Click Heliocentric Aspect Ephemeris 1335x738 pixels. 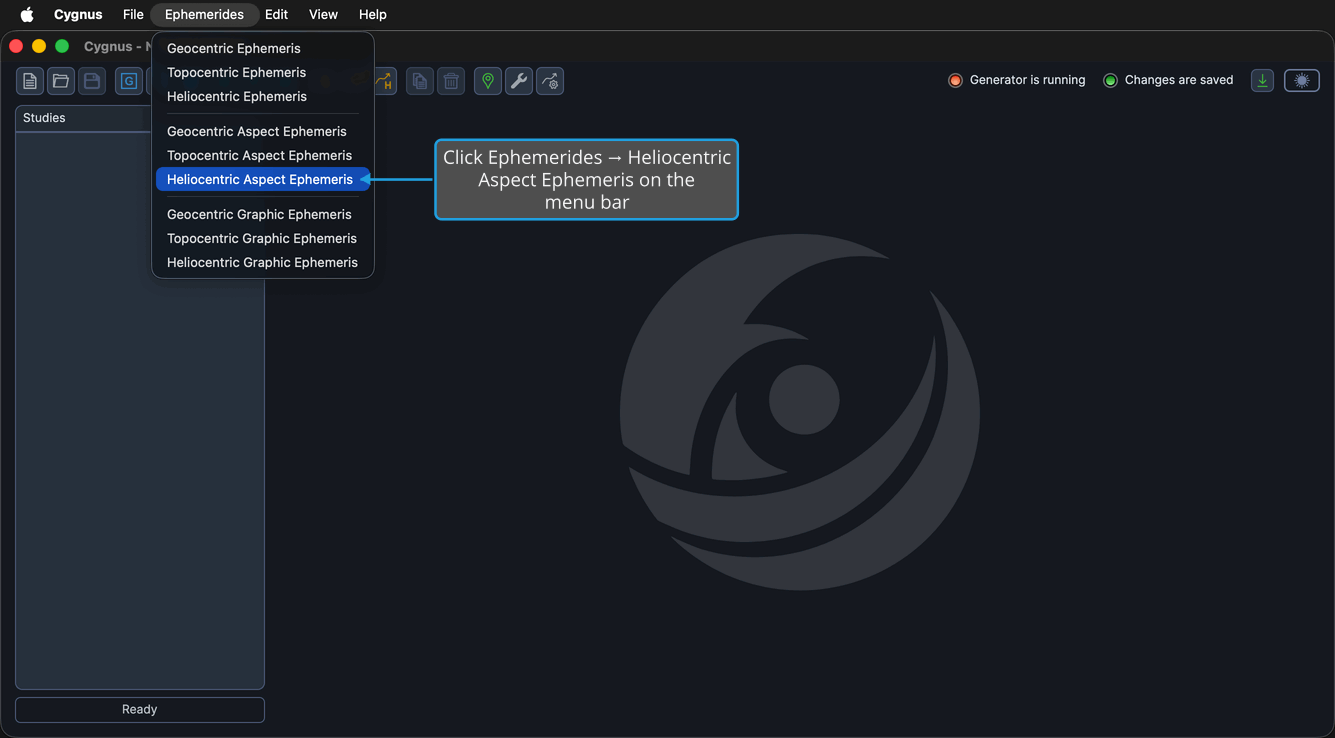[x=263, y=179]
